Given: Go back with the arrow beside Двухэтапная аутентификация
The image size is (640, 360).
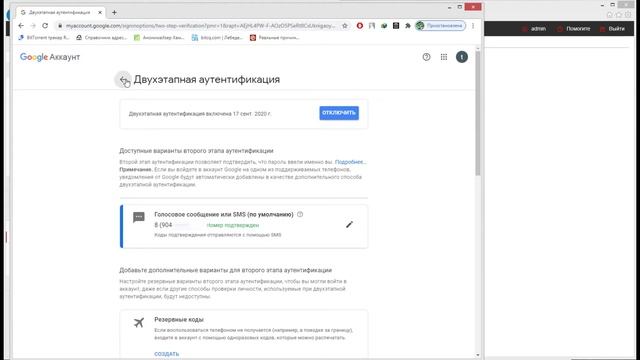Looking at the screenshot, I should [x=123, y=80].
